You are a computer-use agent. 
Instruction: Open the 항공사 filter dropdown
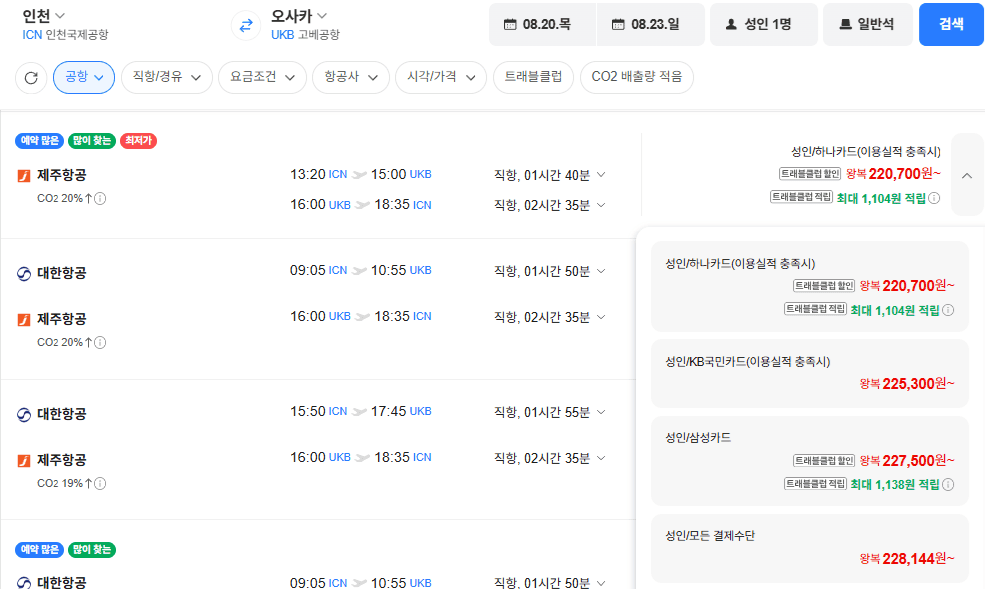click(x=351, y=77)
